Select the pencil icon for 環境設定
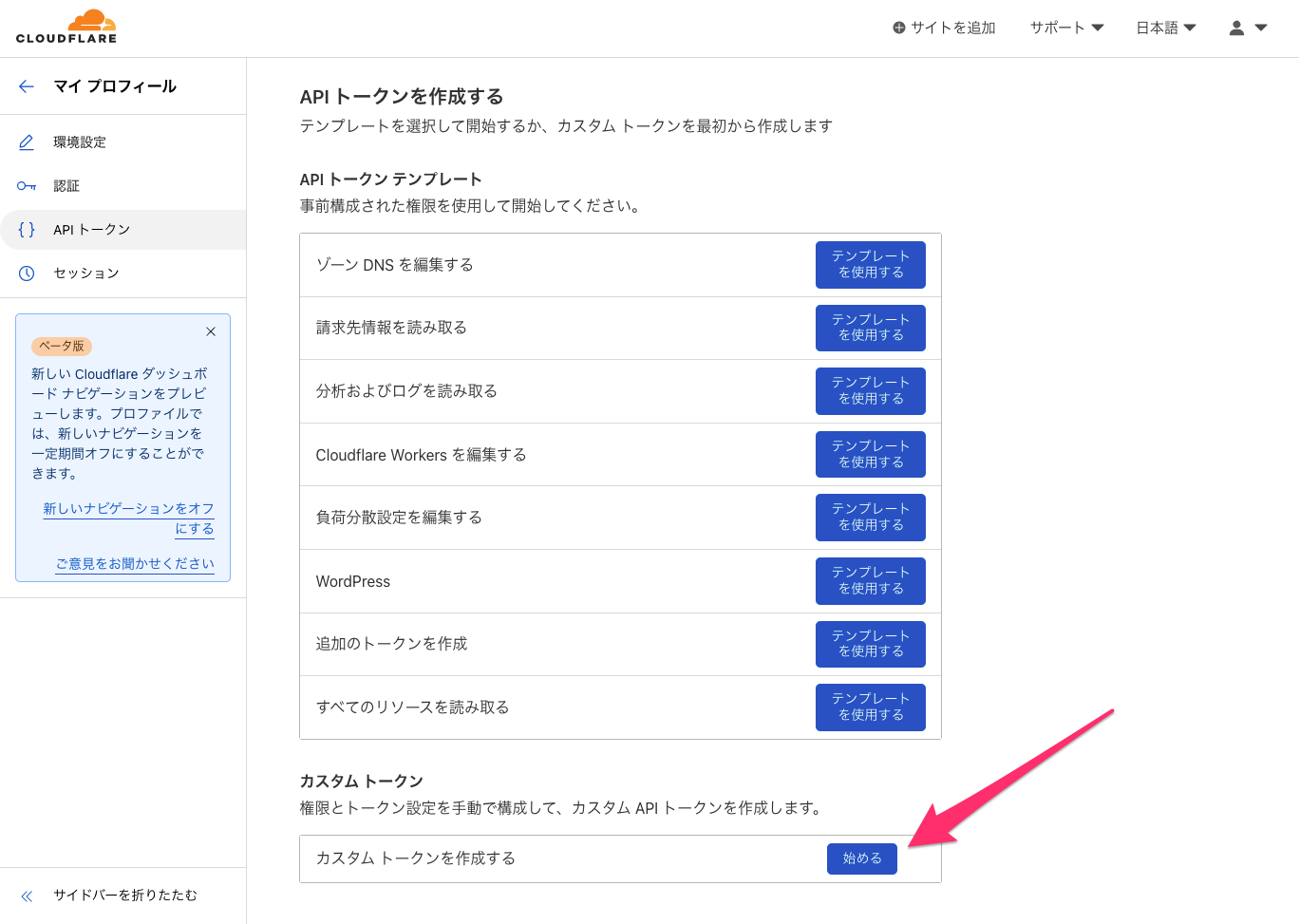Screen dimensions: 1299x924 coord(26,141)
